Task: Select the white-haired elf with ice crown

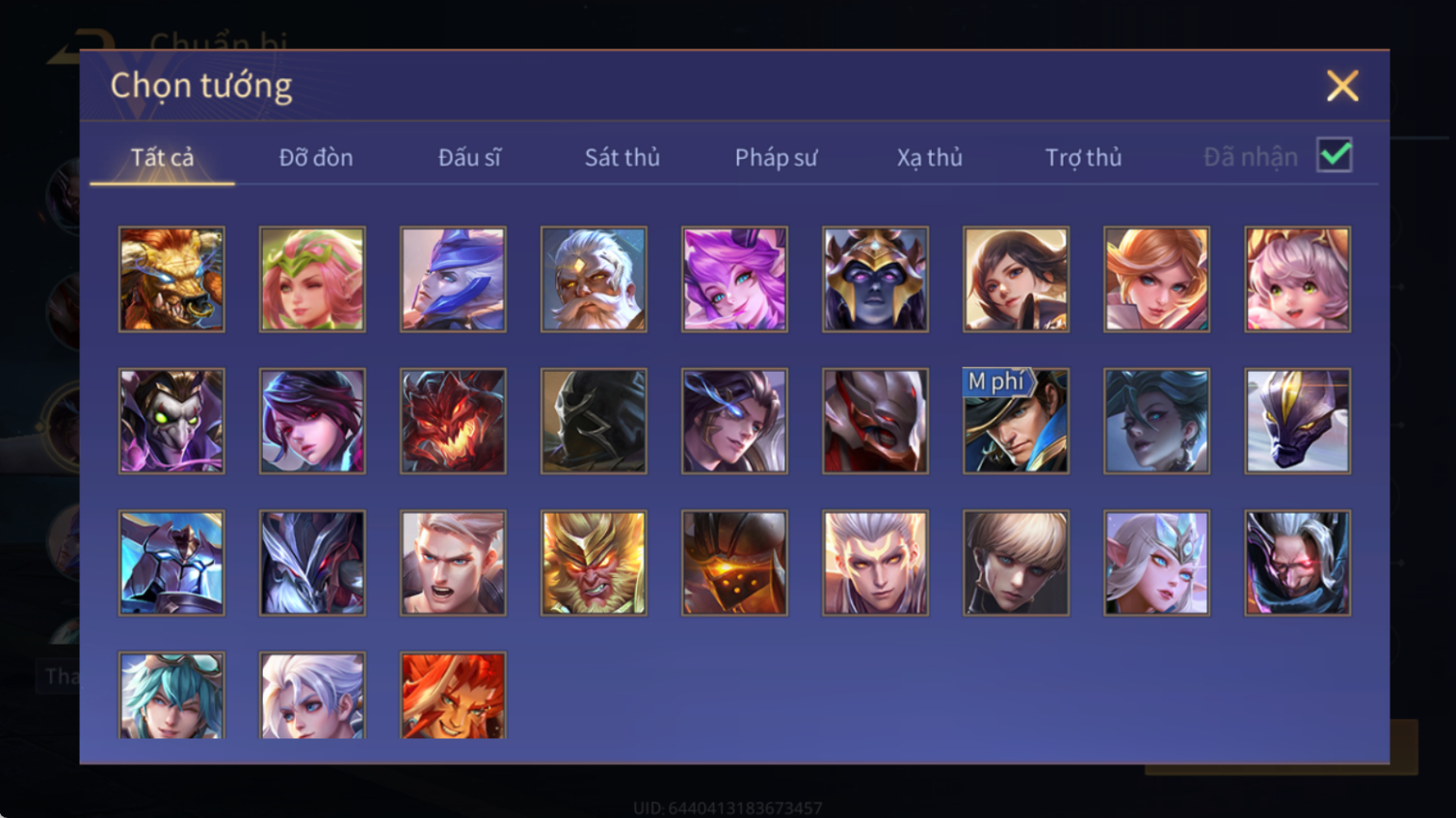Action: (x=1156, y=563)
